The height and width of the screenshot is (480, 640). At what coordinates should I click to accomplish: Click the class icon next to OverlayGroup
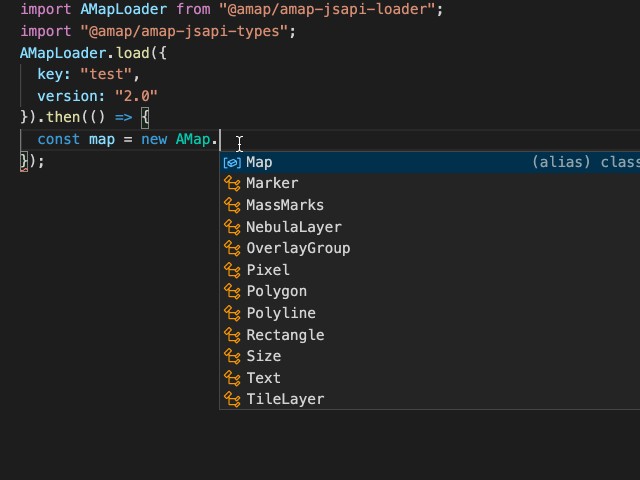coord(232,248)
